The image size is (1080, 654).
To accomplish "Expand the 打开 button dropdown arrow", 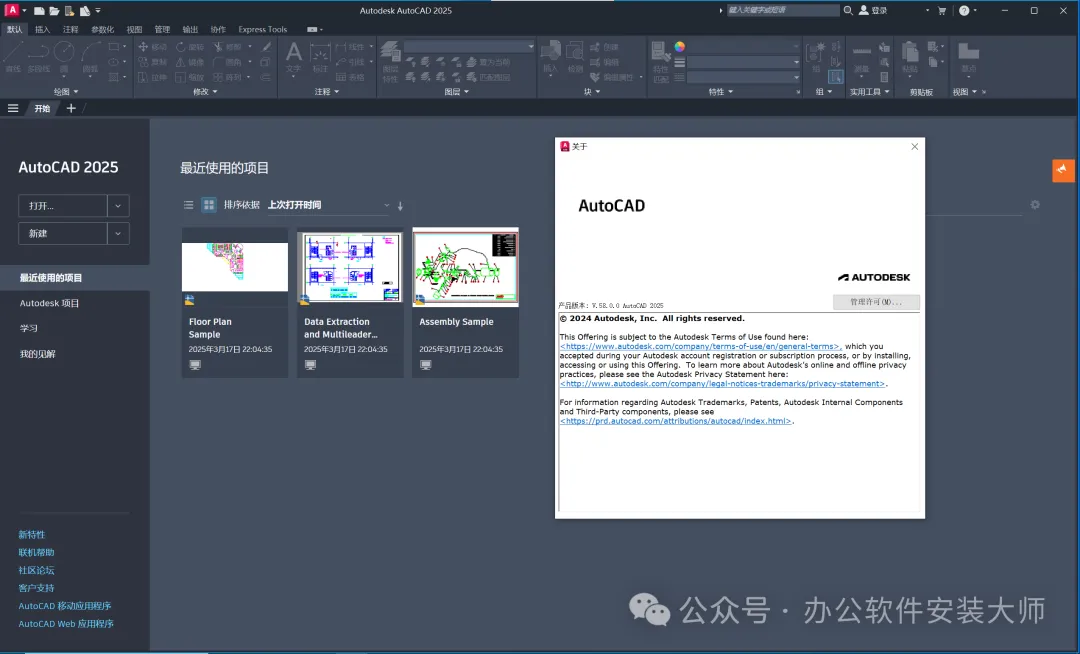I will pos(118,206).
